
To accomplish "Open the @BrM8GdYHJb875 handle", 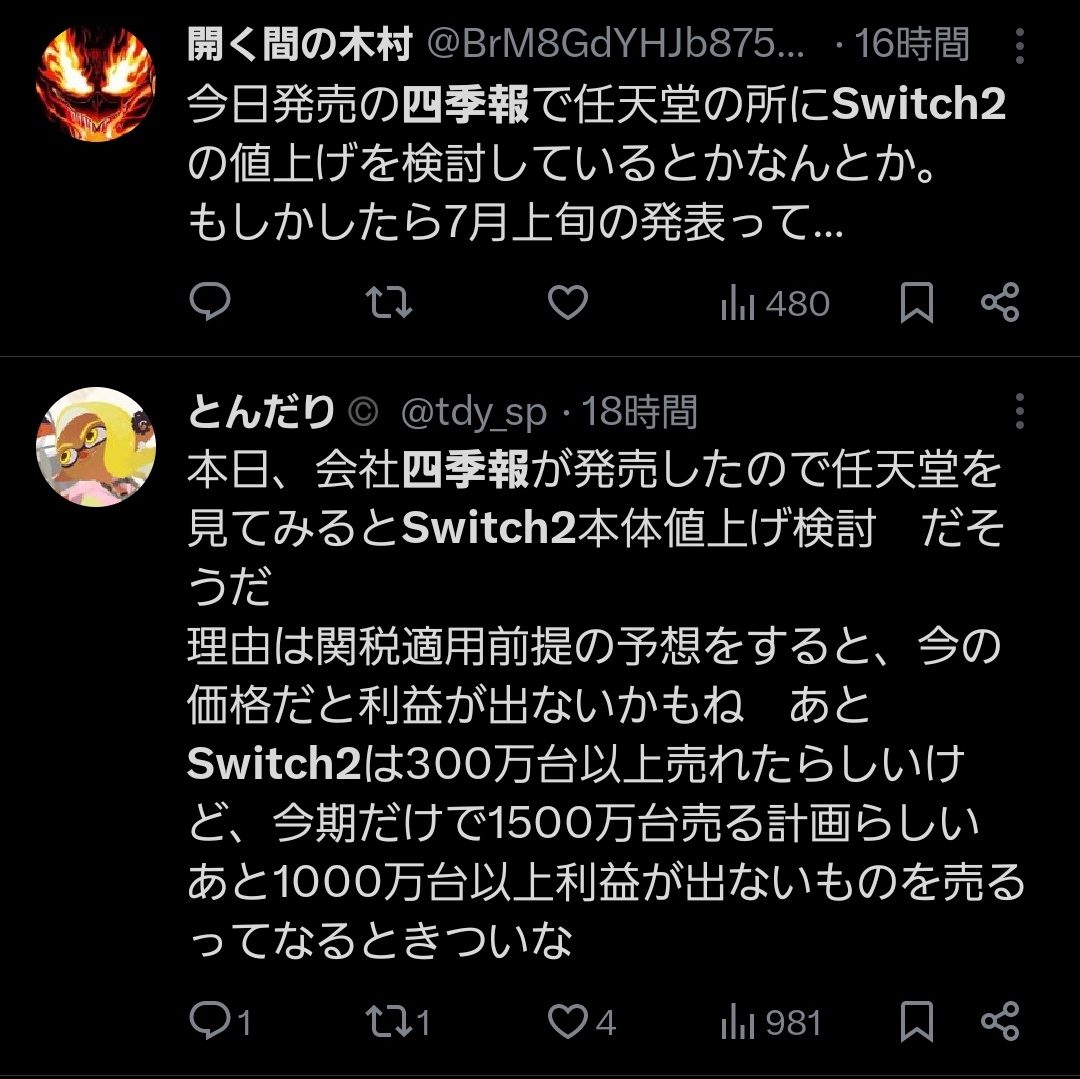I will click(x=616, y=45).
